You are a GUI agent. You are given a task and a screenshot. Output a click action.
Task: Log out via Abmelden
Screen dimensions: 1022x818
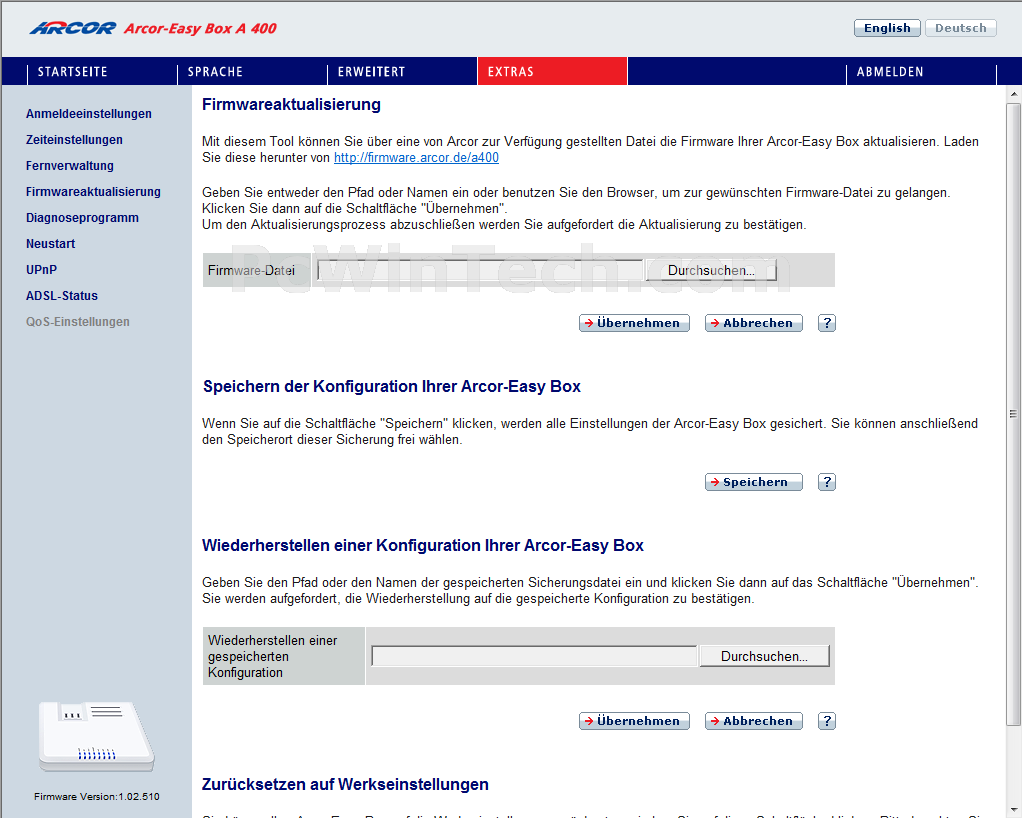point(890,72)
